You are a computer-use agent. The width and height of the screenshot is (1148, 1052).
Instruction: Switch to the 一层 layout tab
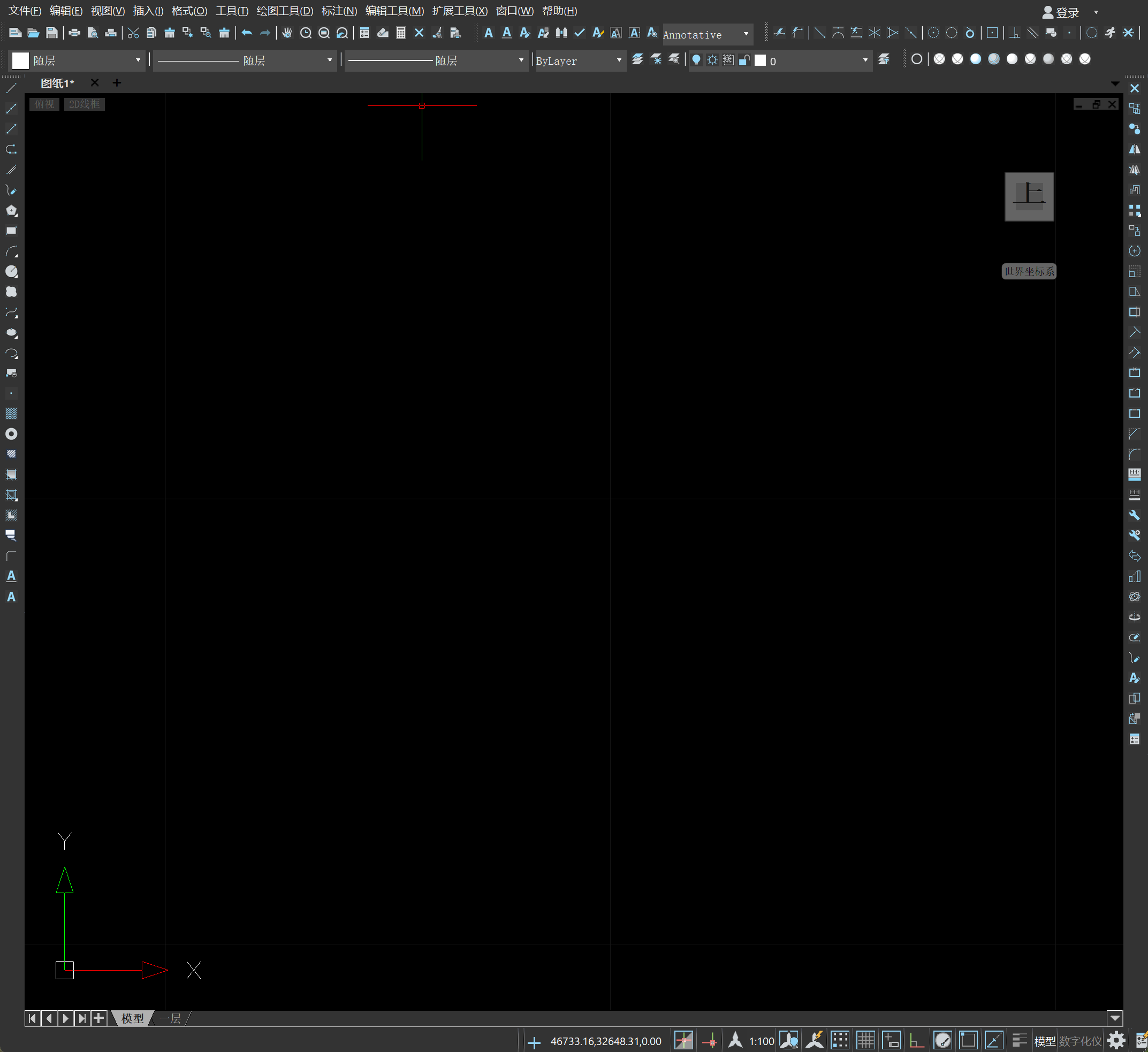pos(170,1018)
